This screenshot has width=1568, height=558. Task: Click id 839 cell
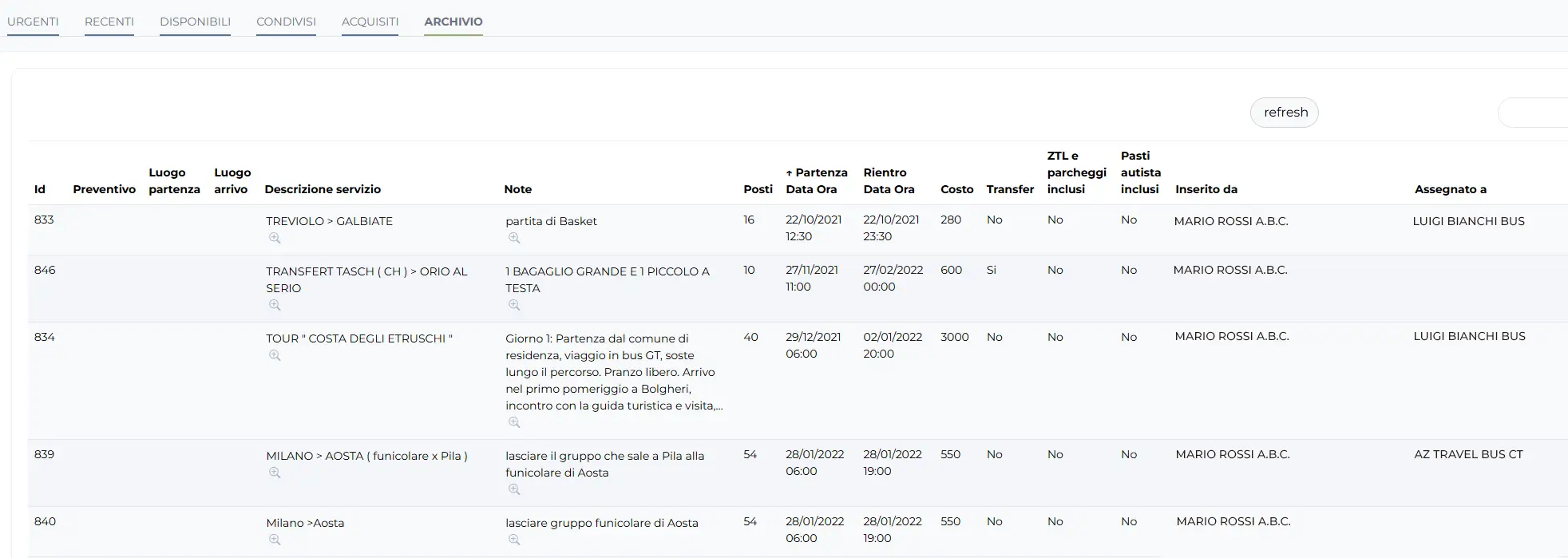(45, 454)
